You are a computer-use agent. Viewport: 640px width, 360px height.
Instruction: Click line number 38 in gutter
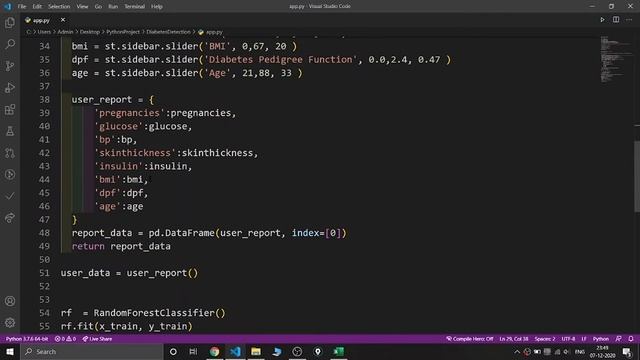[44, 100]
